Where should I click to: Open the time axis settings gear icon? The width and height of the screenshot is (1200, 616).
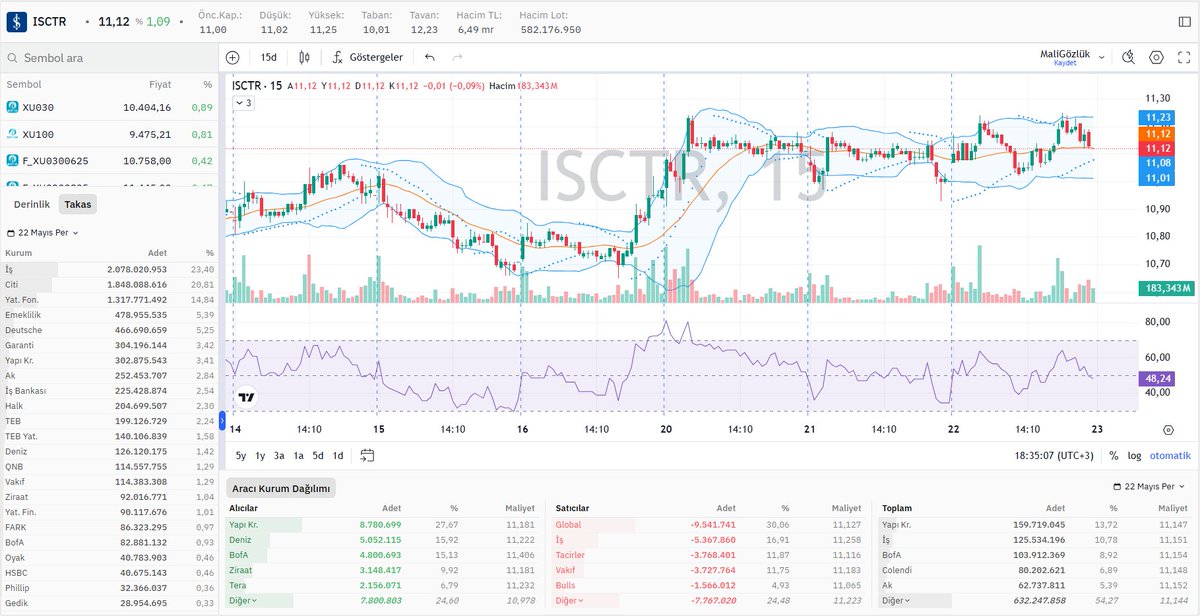(1168, 429)
